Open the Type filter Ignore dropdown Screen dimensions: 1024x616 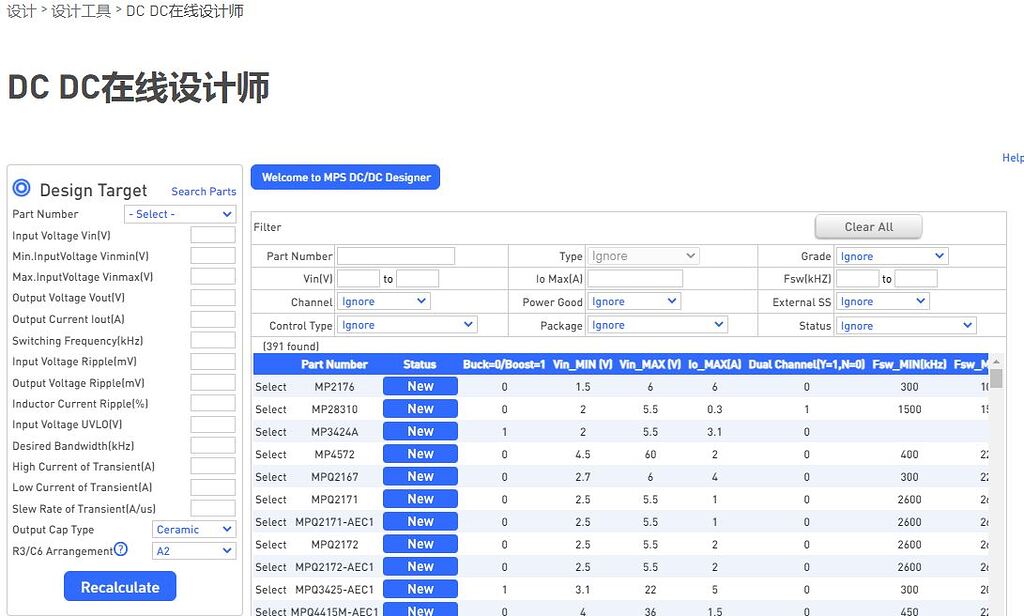click(x=643, y=255)
